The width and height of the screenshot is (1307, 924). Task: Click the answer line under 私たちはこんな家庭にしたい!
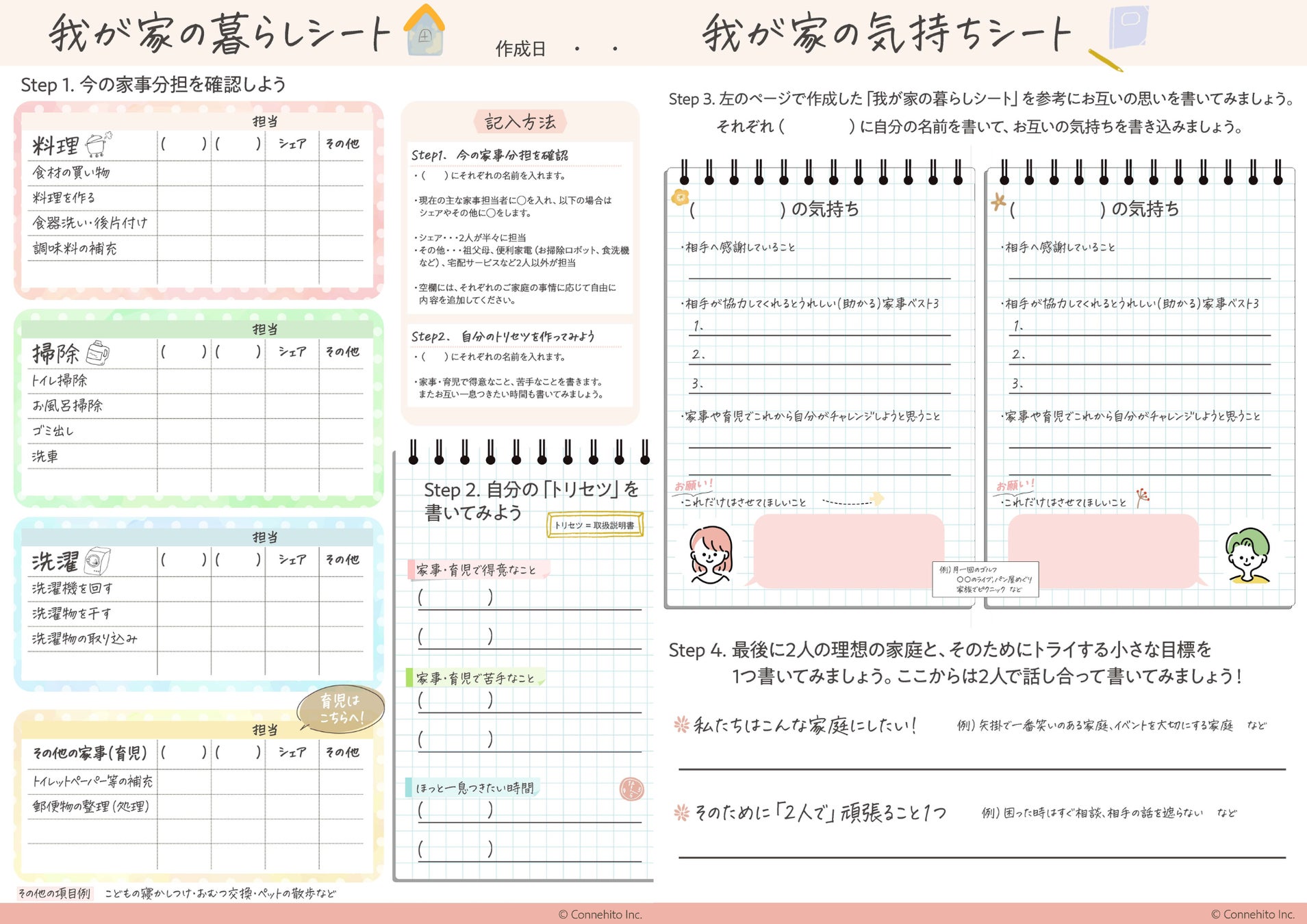[x=982, y=769]
